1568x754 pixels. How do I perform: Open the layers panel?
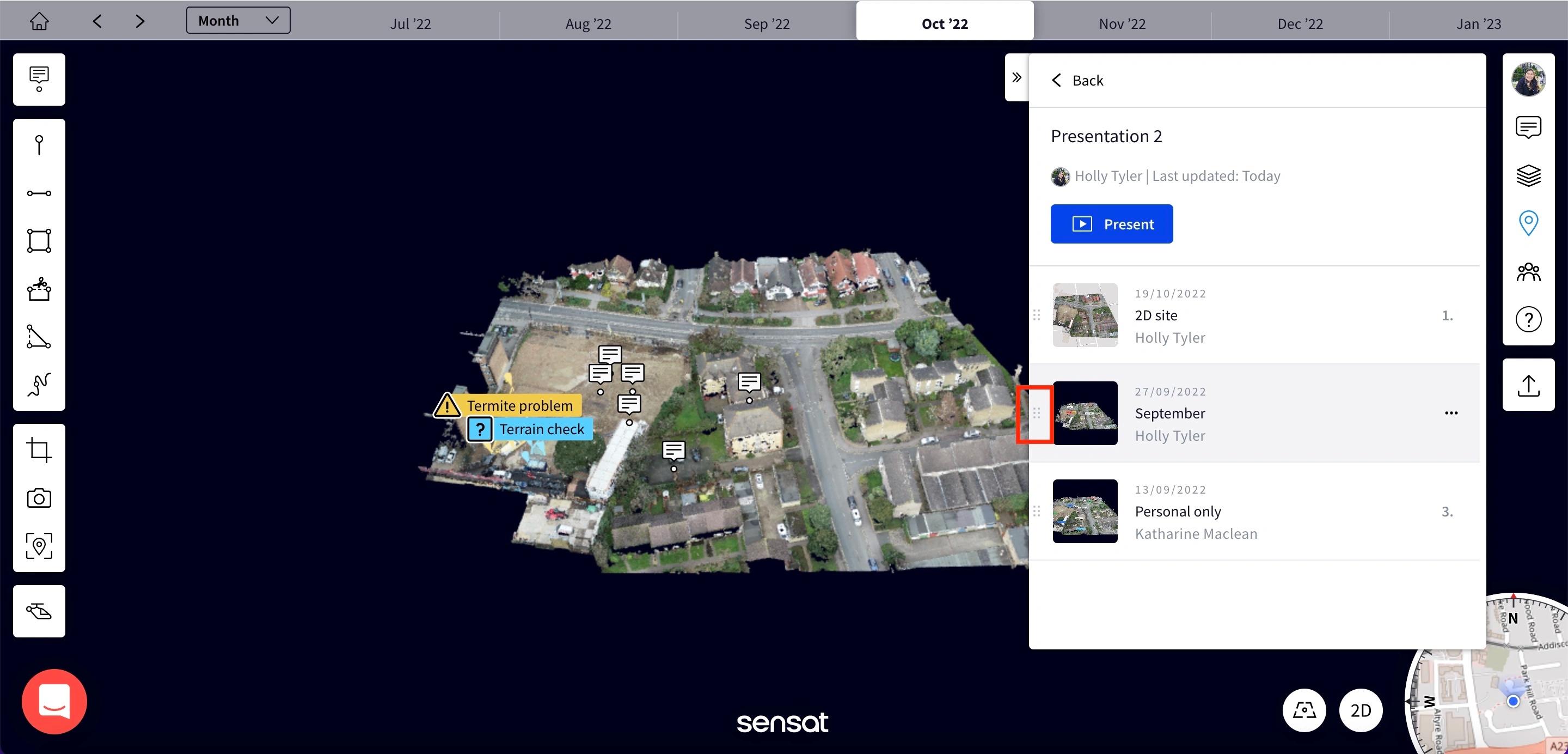tap(1528, 175)
